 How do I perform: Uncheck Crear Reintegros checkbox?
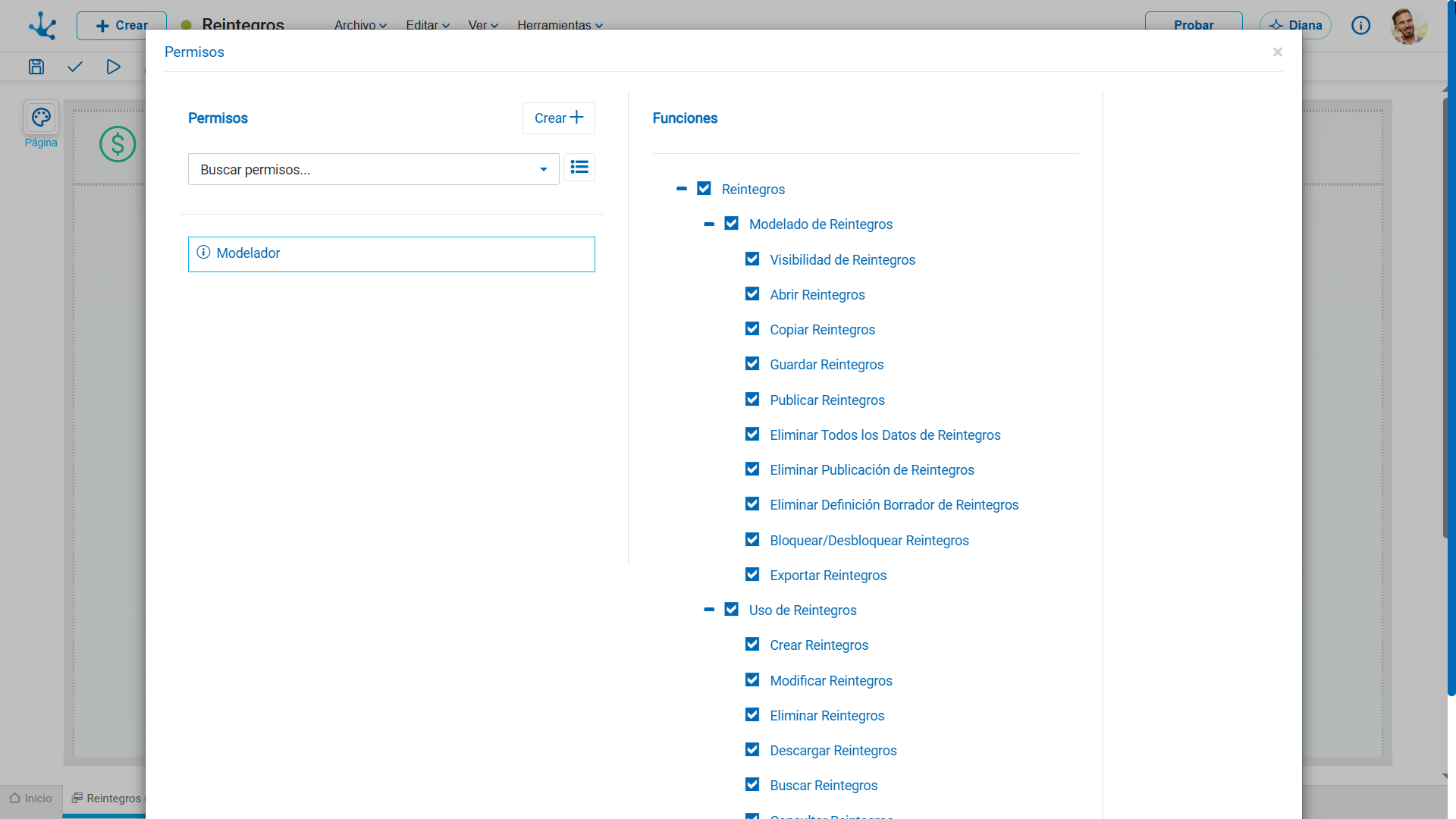[752, 644]
